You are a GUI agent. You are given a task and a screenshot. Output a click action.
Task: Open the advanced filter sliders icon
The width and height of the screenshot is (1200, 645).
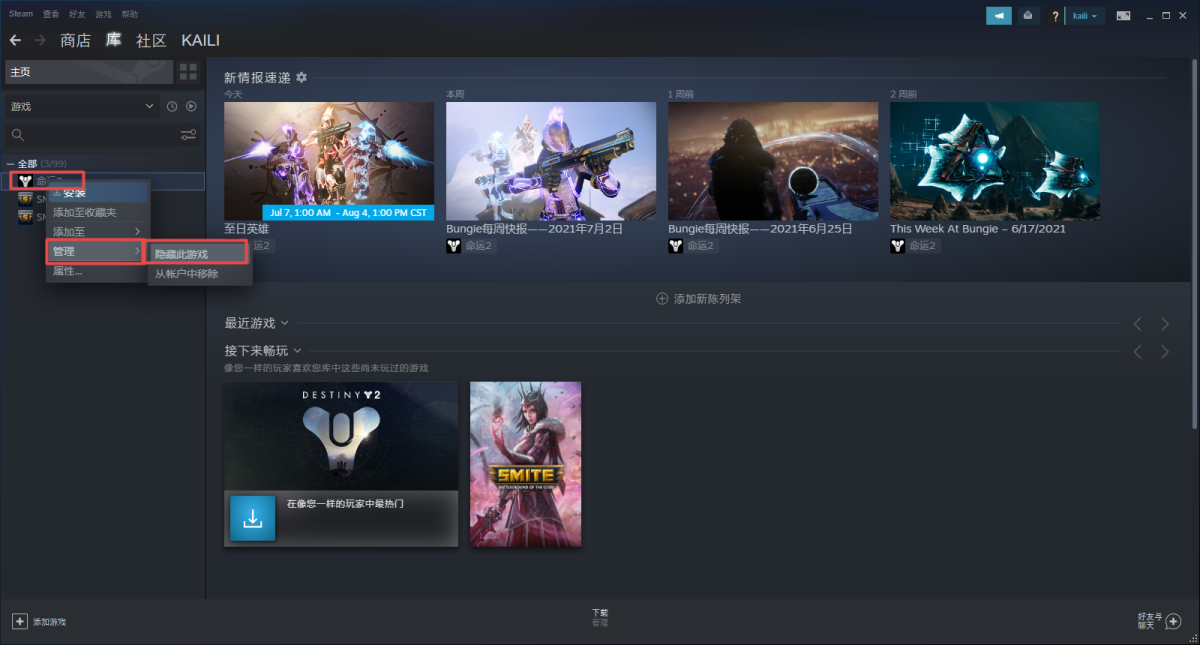click(x=188, y=135)
